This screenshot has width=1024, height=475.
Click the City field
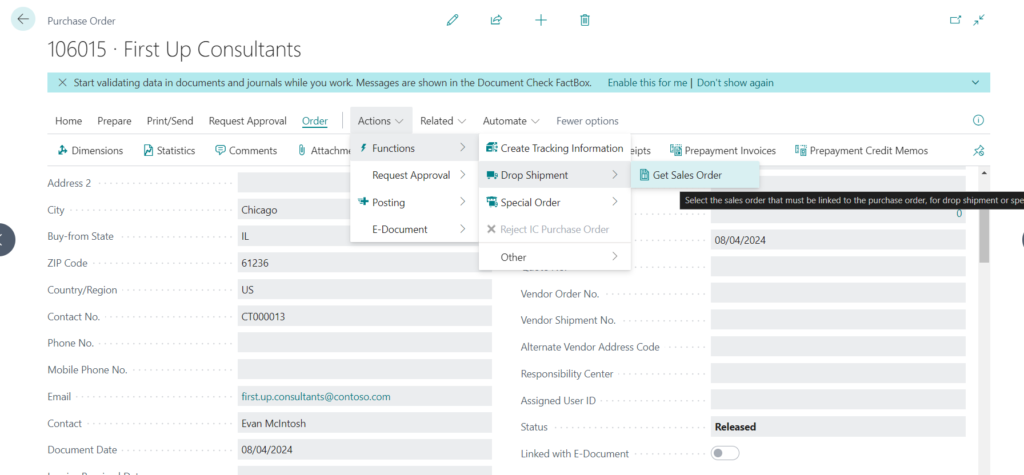pyautogui.click(x=364, y=210)
